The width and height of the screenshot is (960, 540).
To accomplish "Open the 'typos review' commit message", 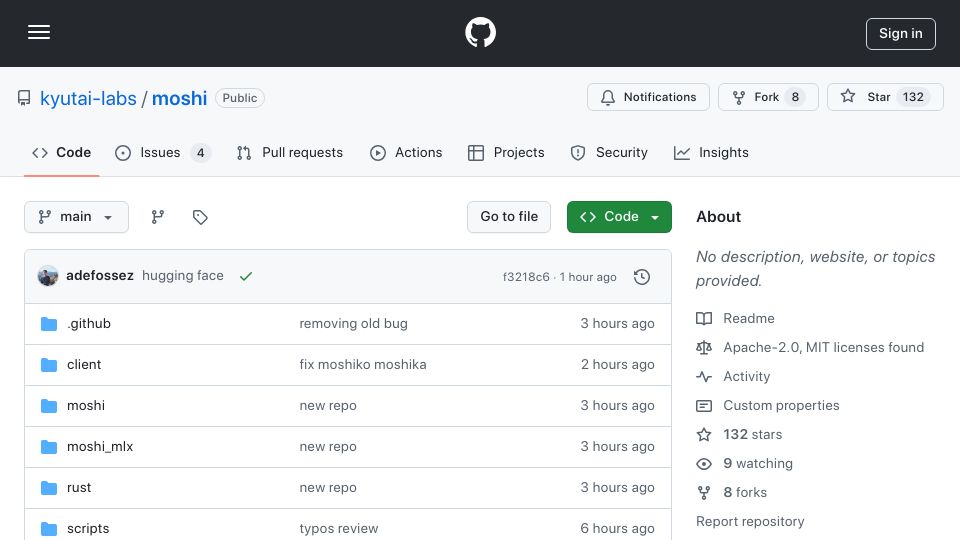I will [x=339, y=528].
